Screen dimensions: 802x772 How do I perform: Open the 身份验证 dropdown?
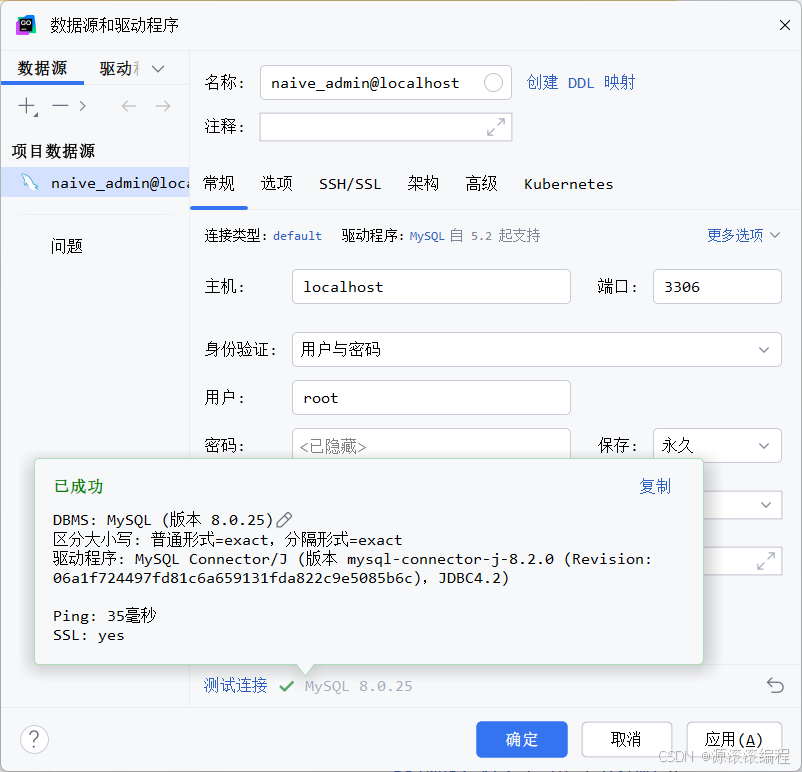537,349
